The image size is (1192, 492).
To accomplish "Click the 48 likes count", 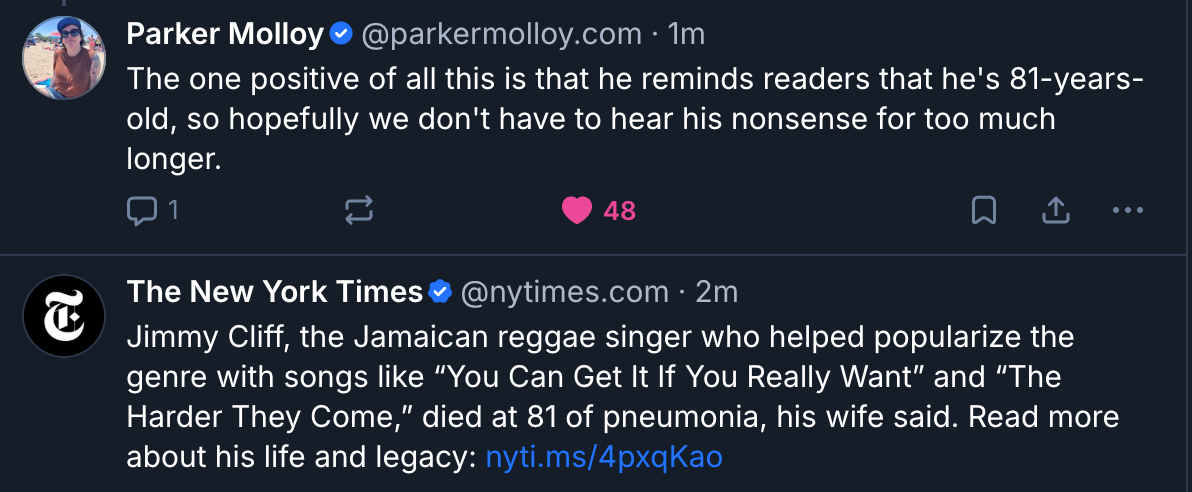I will [x=620, y=210].
